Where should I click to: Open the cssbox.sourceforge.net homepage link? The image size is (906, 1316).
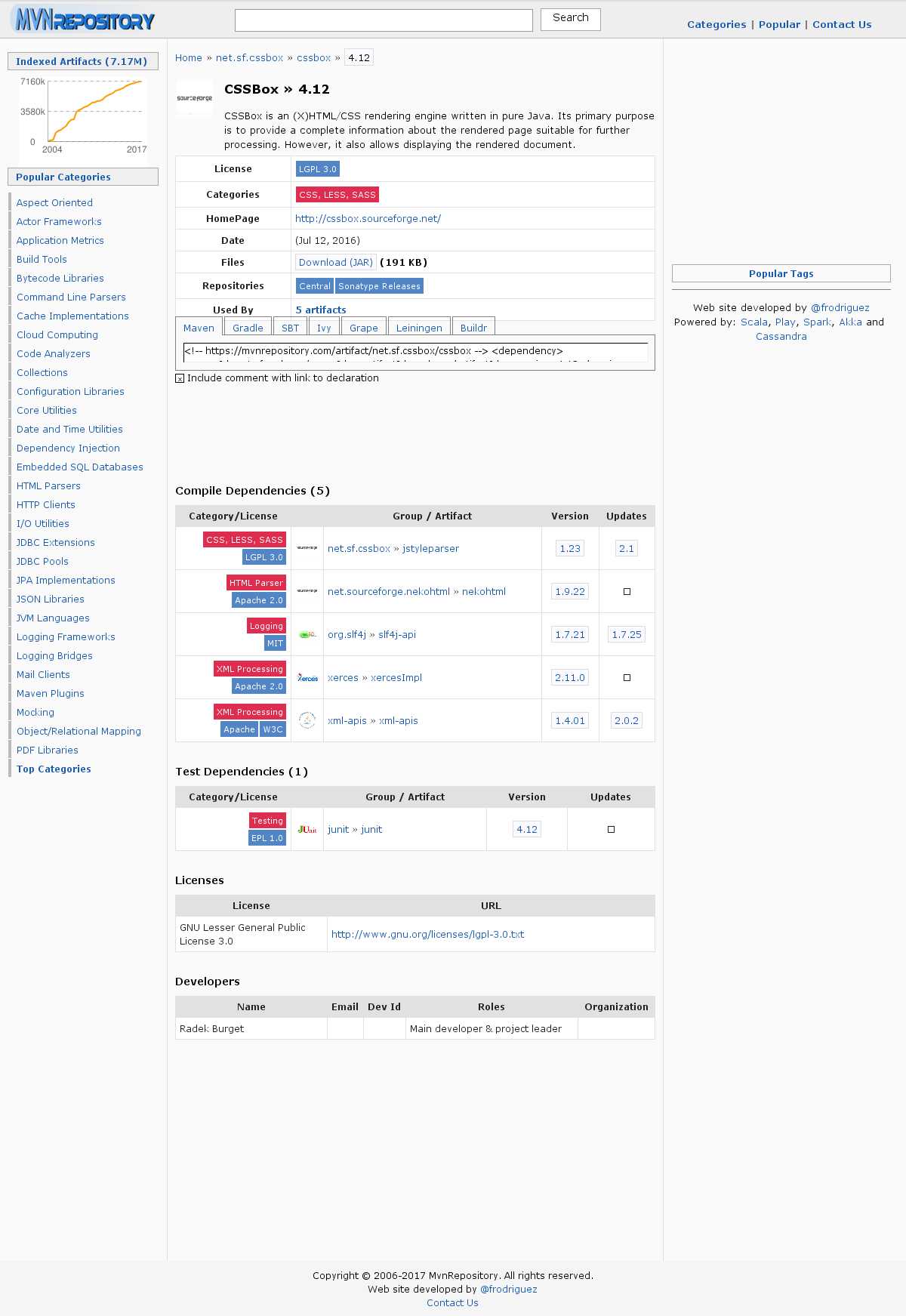point(368,219)
